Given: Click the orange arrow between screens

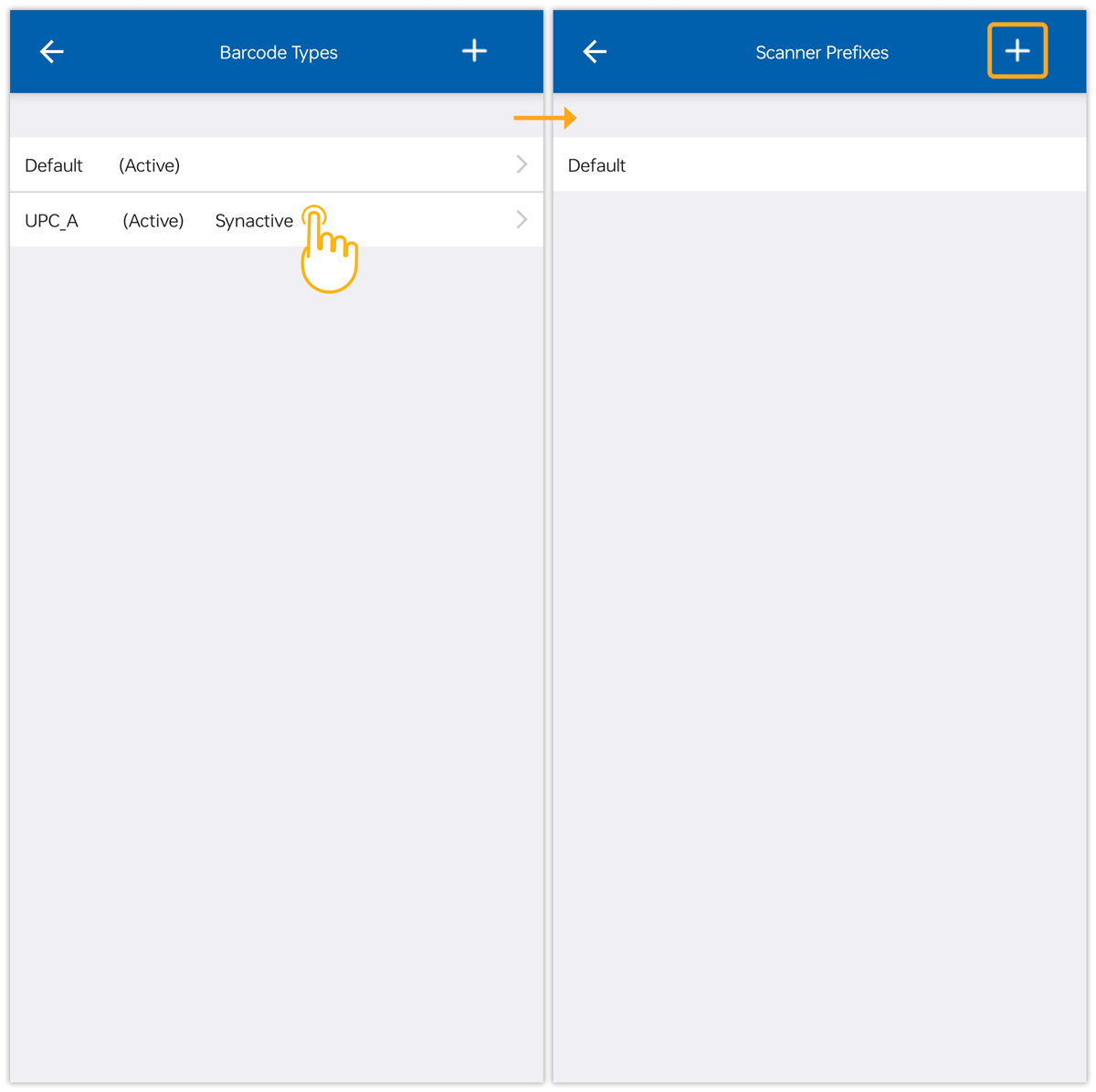Looking at the screenshot, I should 545,118.
